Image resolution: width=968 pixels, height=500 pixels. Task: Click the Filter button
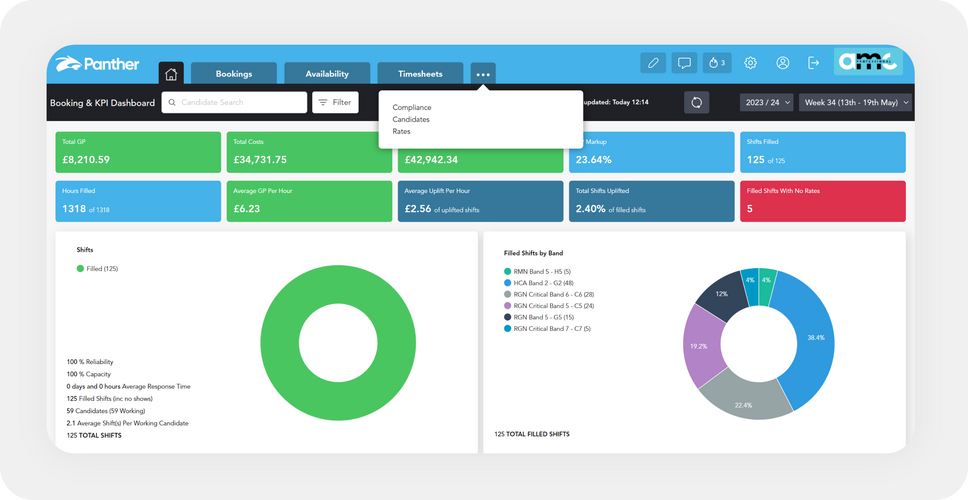point(335,102)
